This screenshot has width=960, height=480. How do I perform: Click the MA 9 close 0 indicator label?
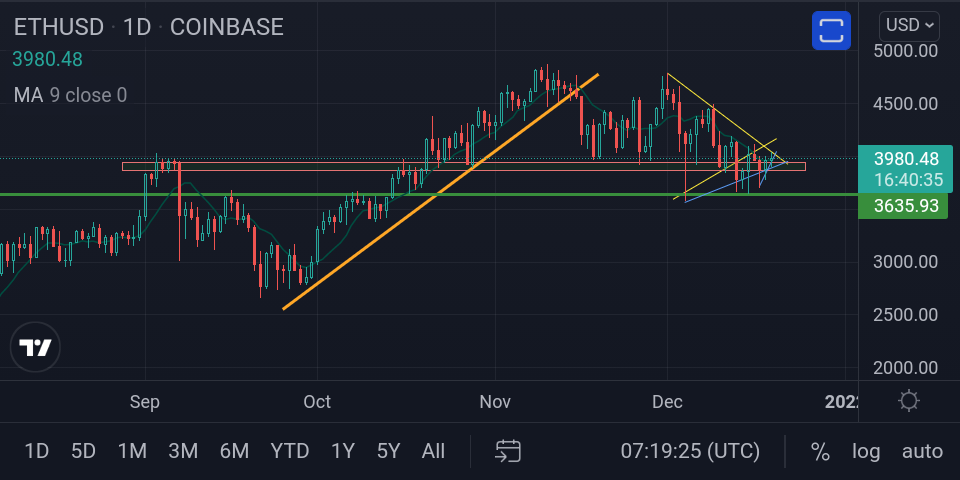pos(70,95)
